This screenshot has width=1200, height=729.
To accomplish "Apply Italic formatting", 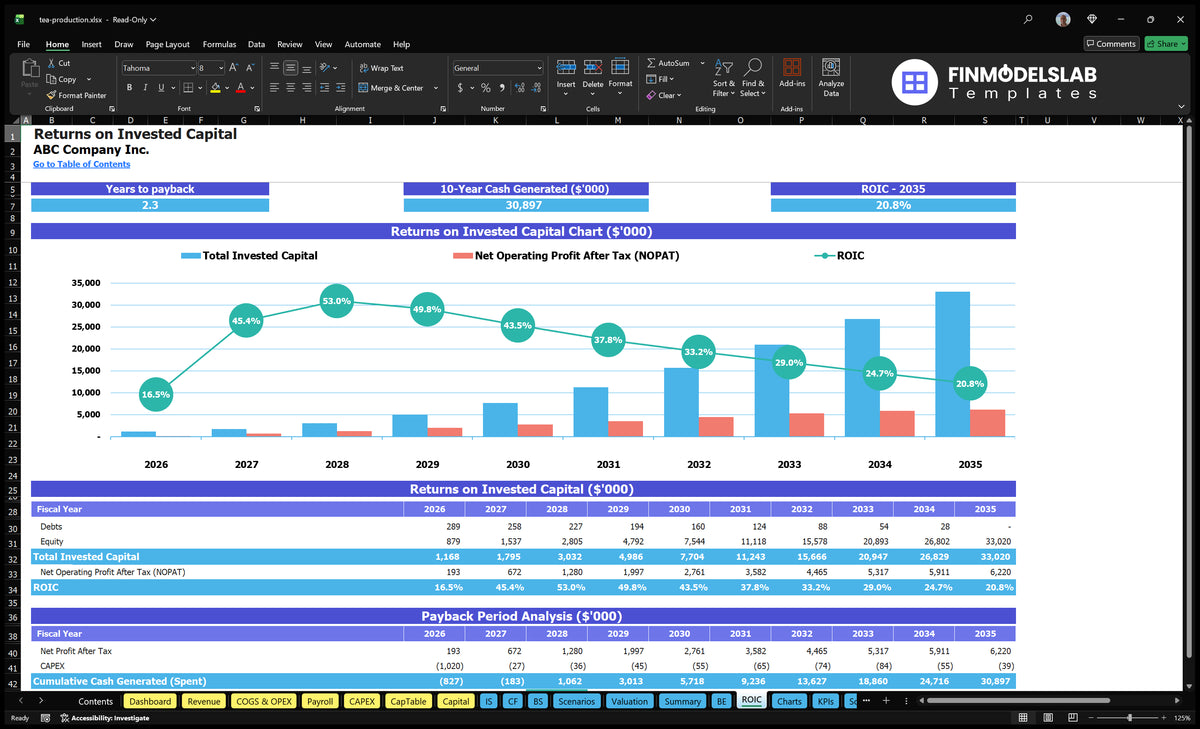I will point(144,88).
